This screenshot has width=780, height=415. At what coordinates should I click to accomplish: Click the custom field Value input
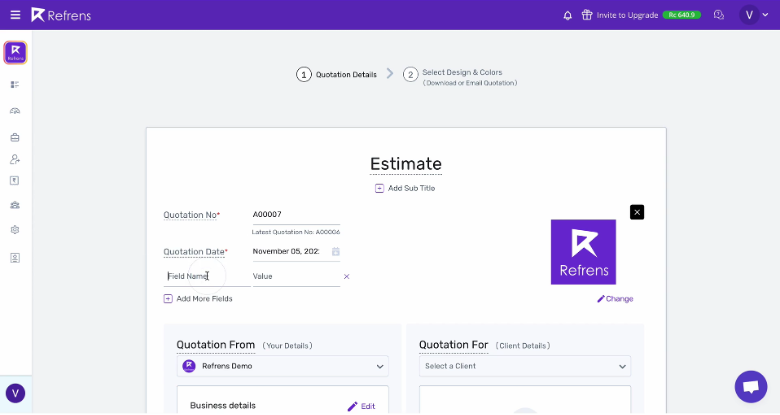coord(296,276)
